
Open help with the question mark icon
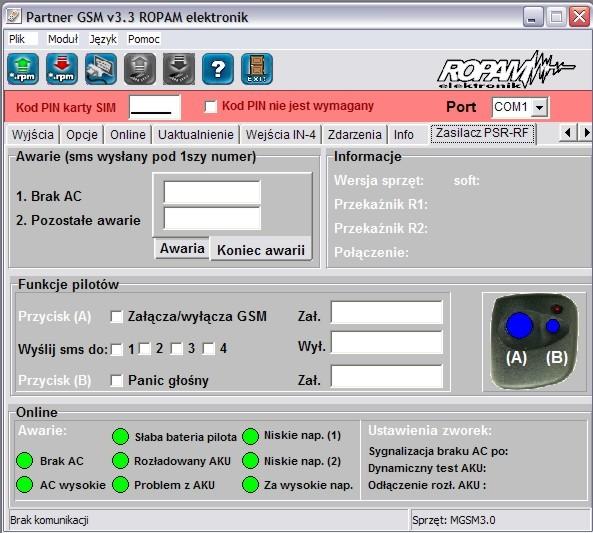218,69
